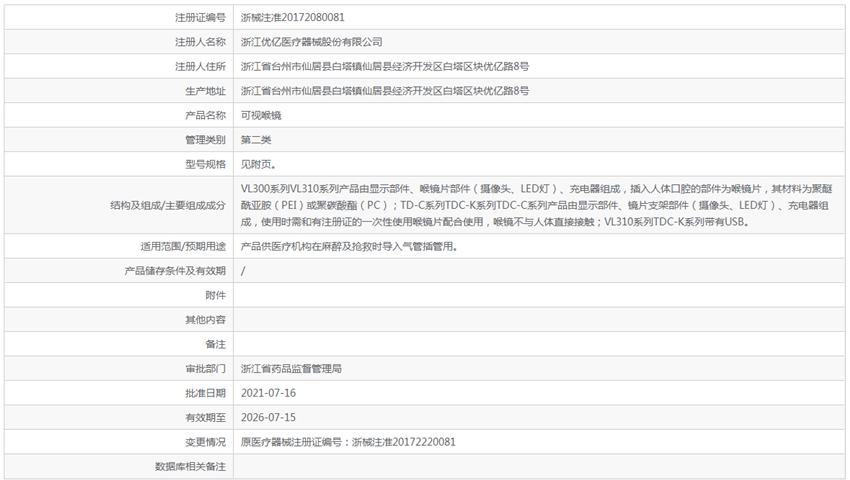Click the slash value in storage conditions row
The image size is (850, 480).
243,271
